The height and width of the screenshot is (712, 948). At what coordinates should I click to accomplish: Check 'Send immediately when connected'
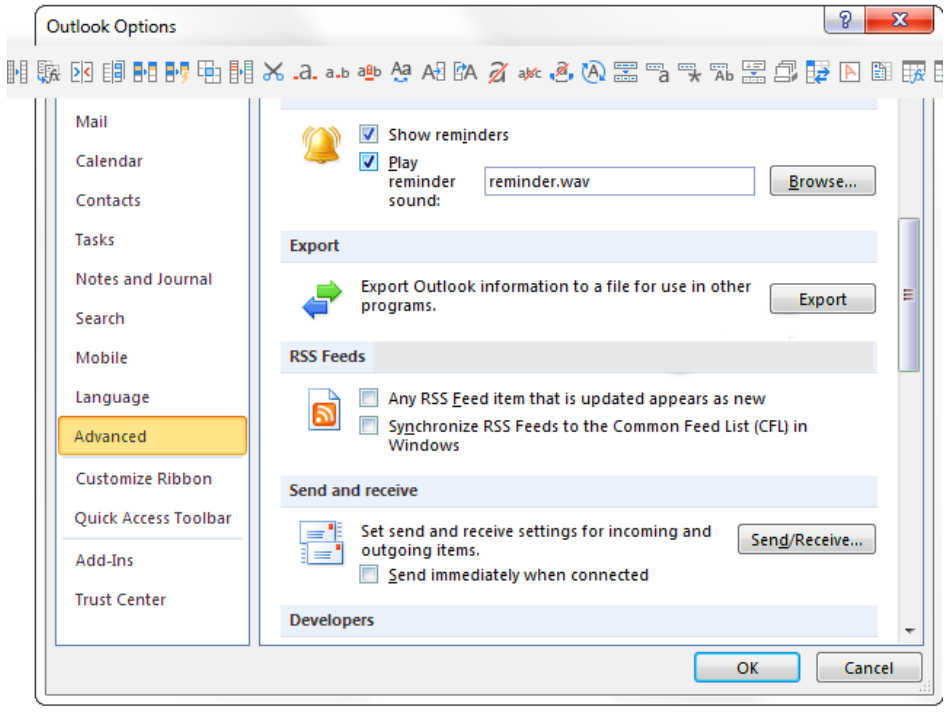[x=369, y=574]
